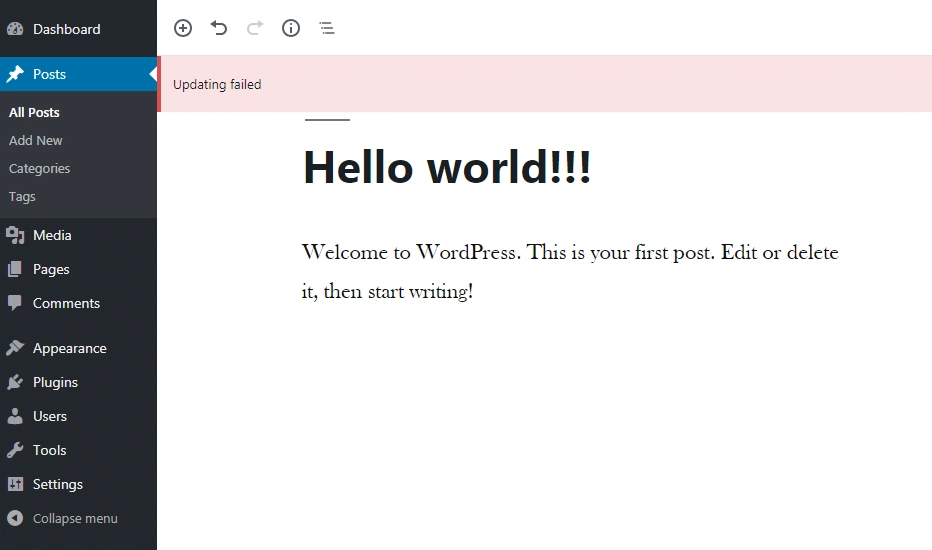Click the 'Hello world!!!' post title

tap(447, 167)
